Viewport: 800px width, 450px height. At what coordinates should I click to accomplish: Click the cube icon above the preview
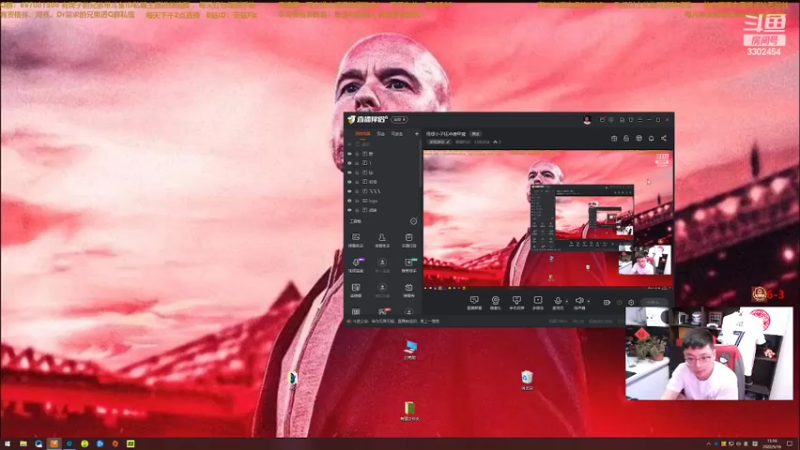point(639,138)
